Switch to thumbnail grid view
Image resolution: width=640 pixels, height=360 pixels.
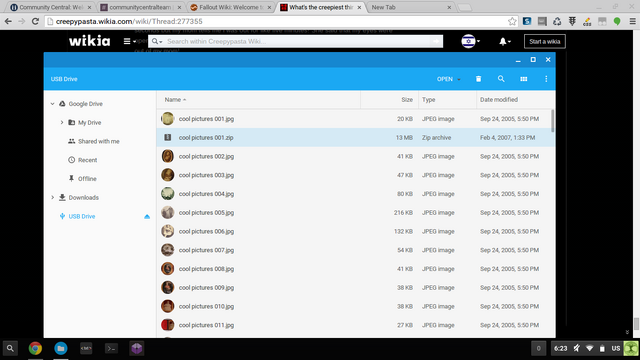point(524,79)
